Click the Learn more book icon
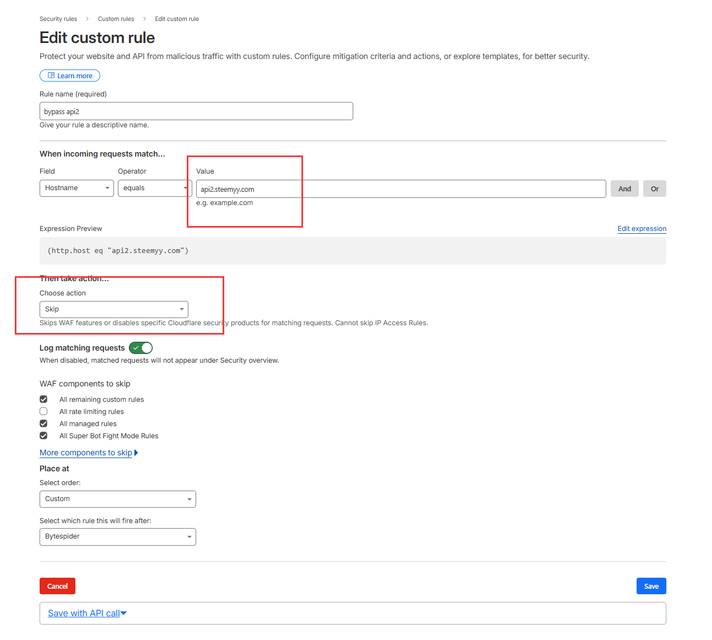Viewport: 712px width, 640px height. (x=51, y=76)
